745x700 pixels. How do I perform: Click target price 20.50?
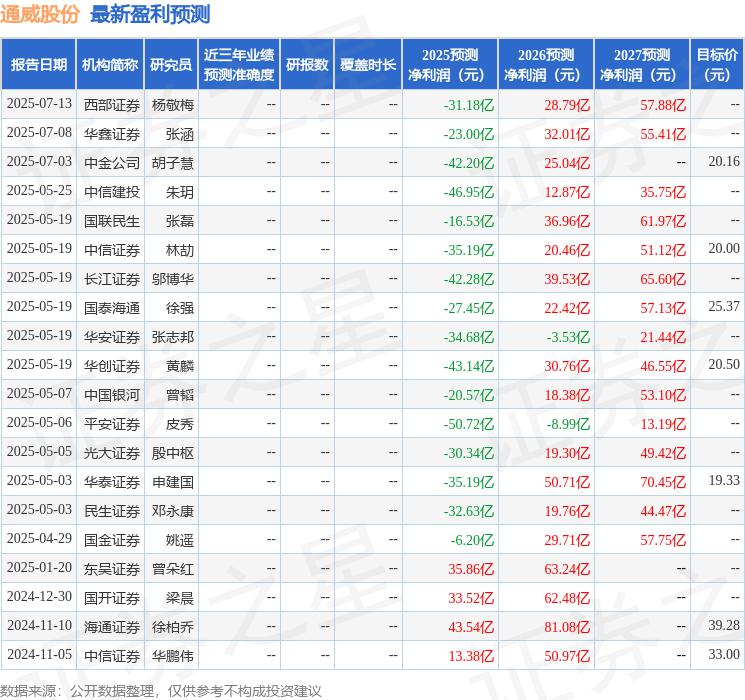click(724, 364)
